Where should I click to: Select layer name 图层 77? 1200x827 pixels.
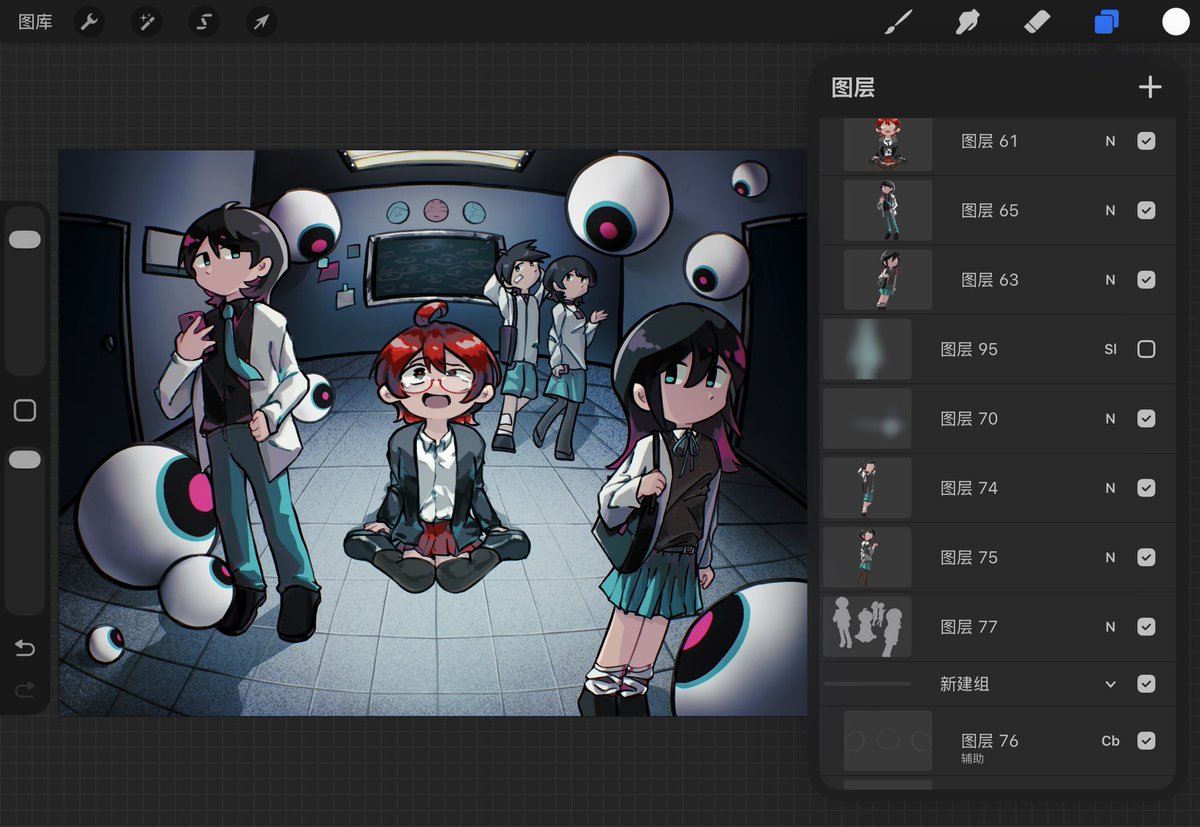(x=969, y=627)
